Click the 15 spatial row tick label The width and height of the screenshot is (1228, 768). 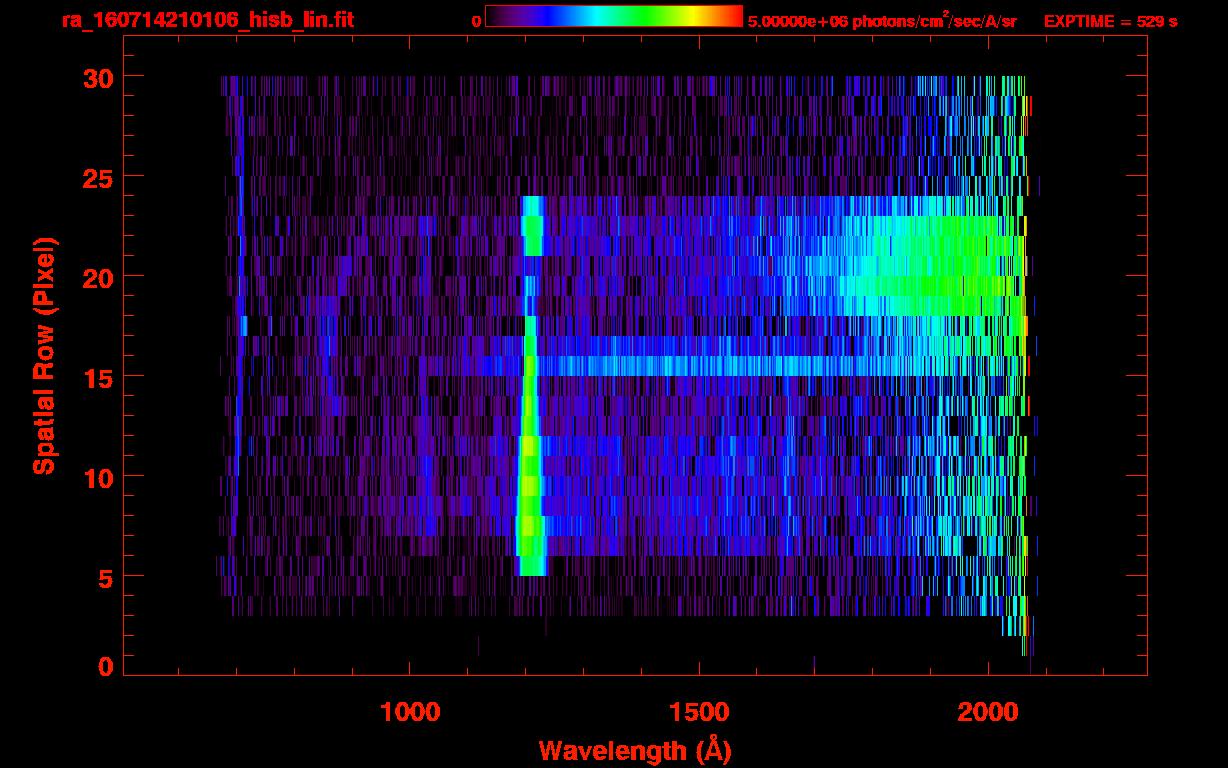point(97,377)
